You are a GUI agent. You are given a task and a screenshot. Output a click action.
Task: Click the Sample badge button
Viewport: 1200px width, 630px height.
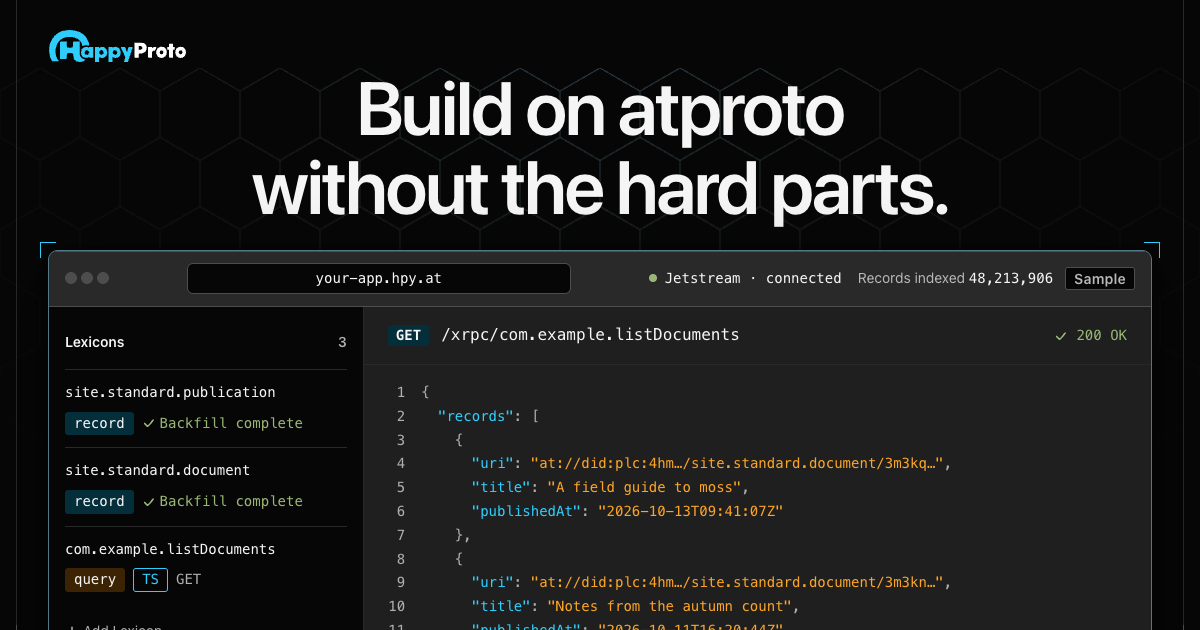tap(1100, 279)
